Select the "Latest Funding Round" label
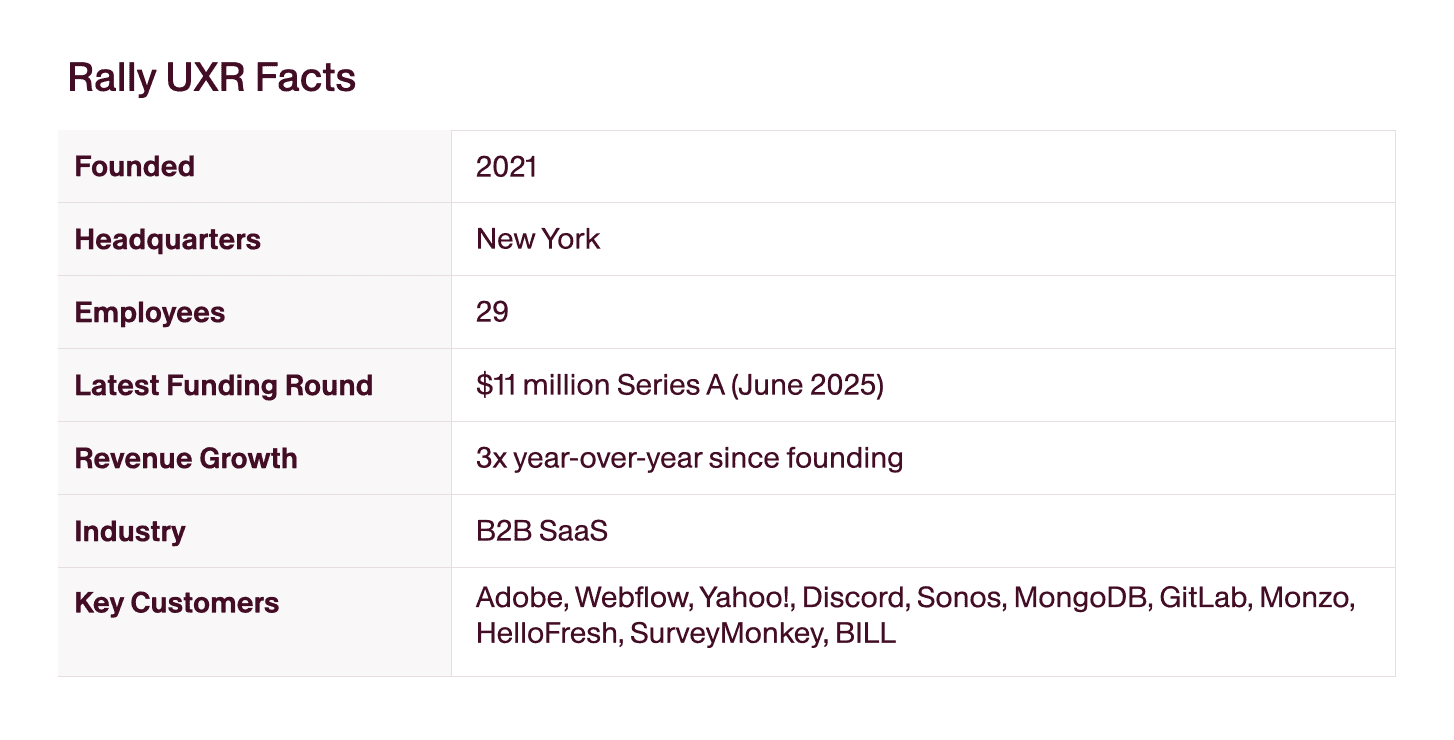 pyautogui.click(x=223, y=386)
